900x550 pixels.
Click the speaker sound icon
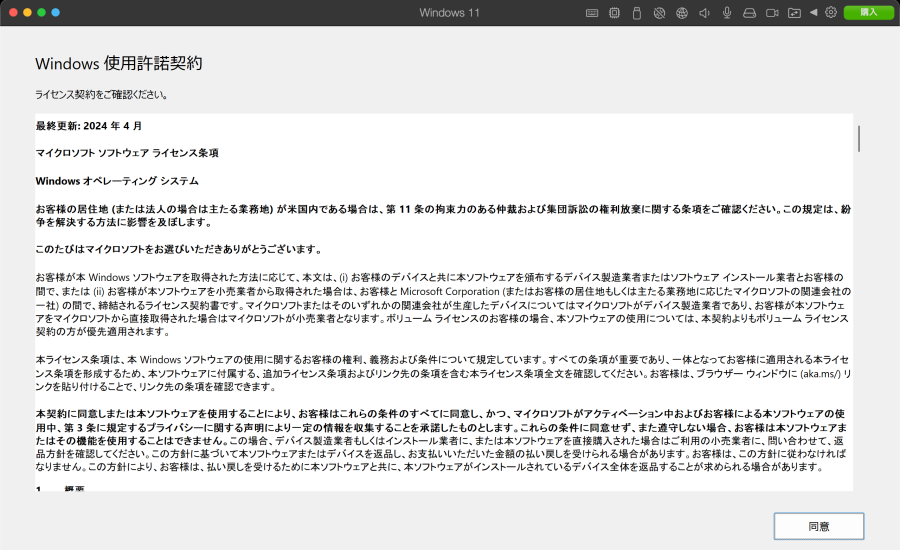[704, 13]
